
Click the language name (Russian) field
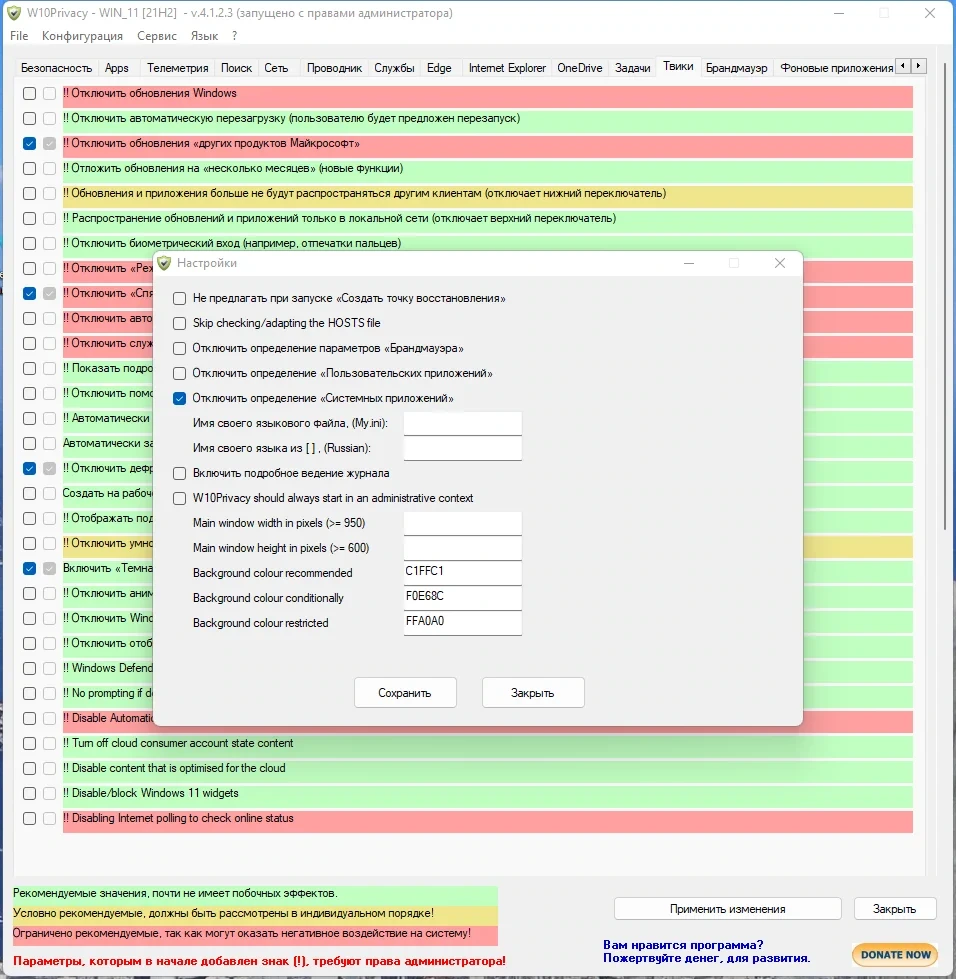(x=463, y=448)
